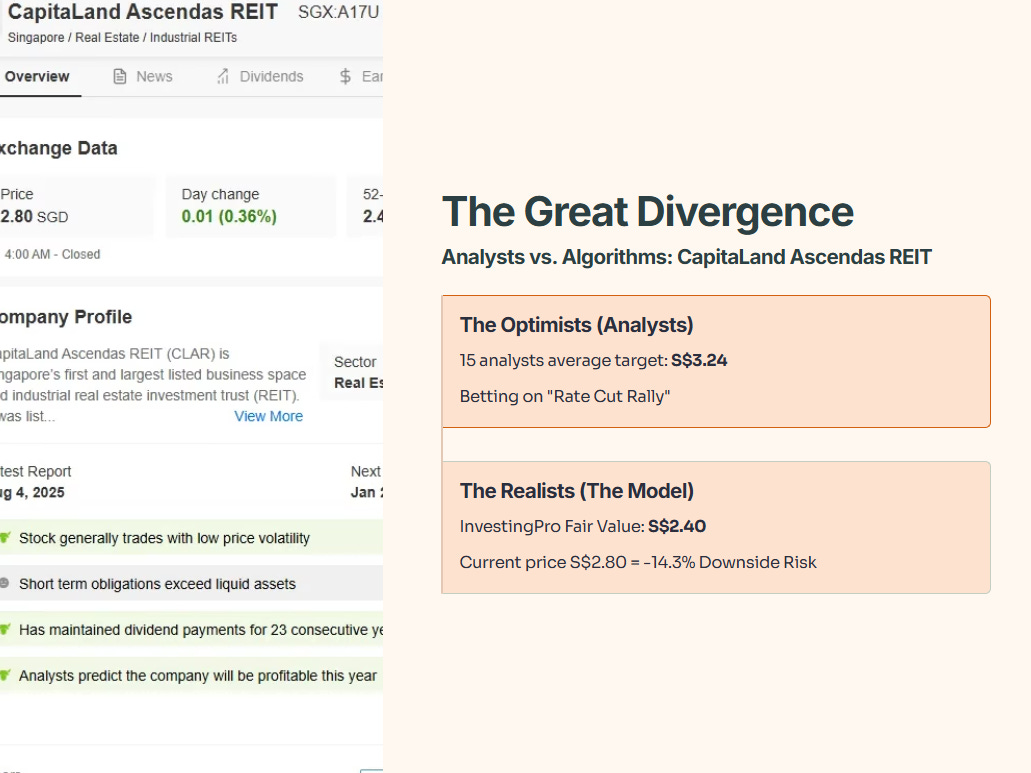Click the Singapore / Real Estate / Industrial REITs breadcrumb
The height and width of the screenshot is (773, 1031).
tap(122, 37)
